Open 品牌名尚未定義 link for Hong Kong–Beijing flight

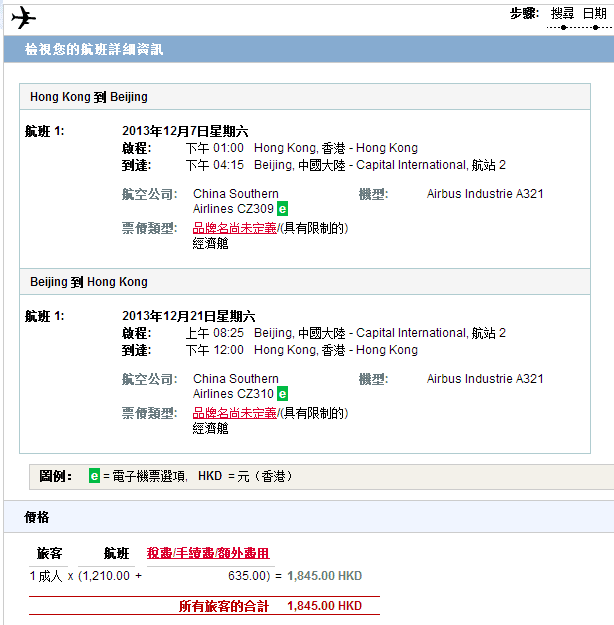point(234,229)
